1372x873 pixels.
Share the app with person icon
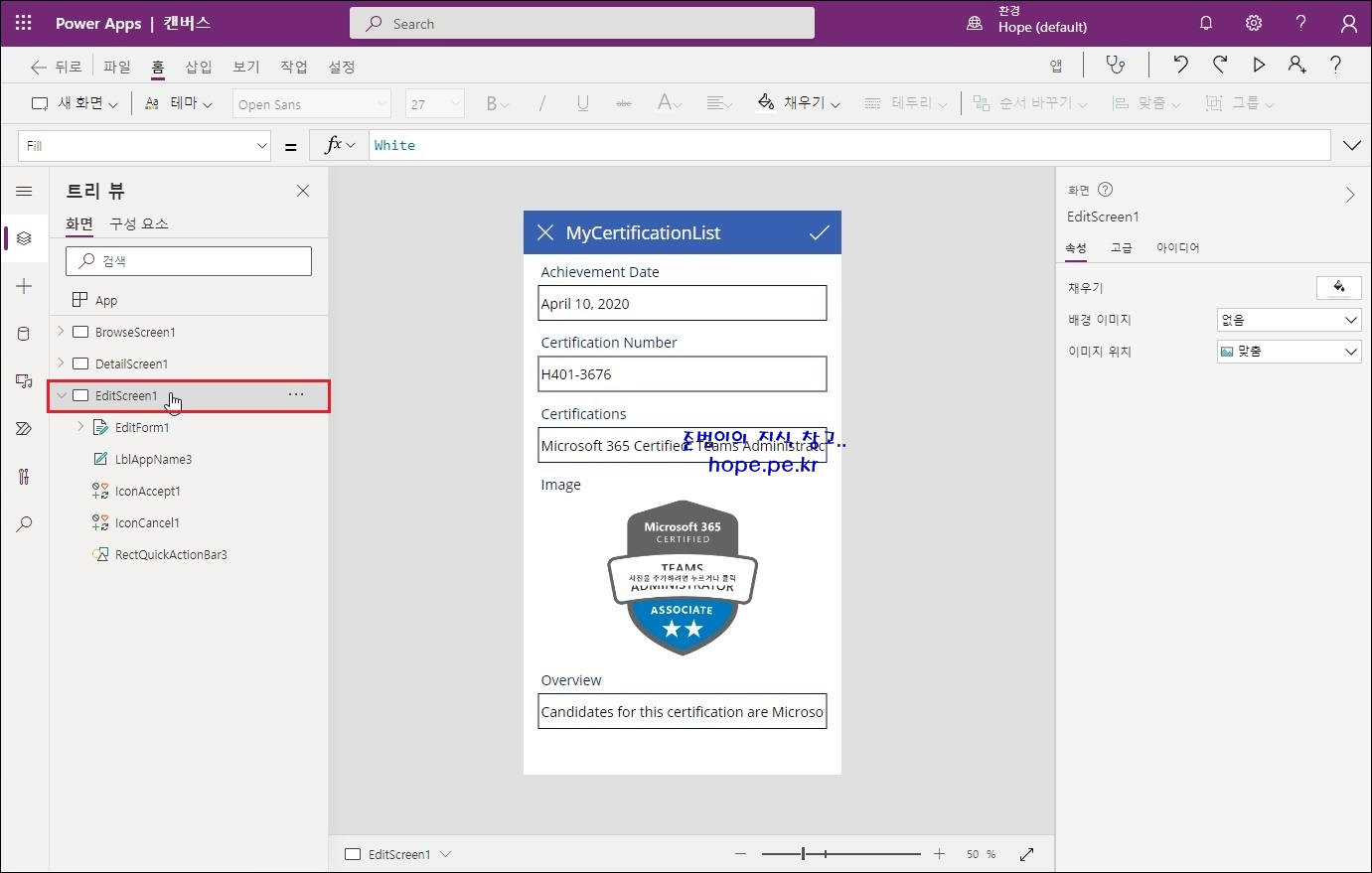pos(1297,66)
